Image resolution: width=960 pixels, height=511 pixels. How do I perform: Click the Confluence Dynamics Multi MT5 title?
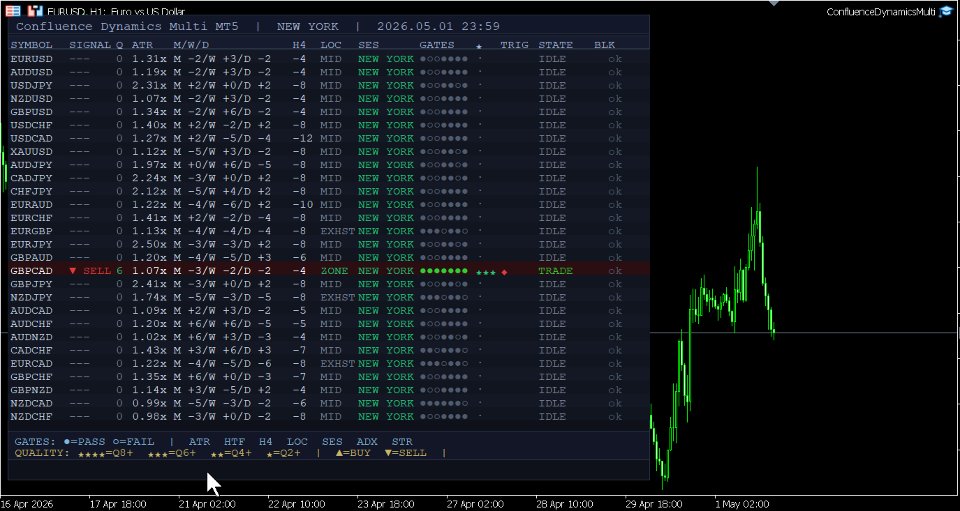click(x=127, y=26)
